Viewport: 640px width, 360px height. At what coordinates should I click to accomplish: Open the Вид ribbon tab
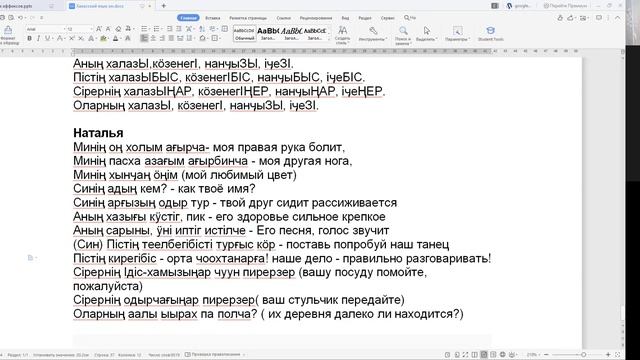tap(345, 18)
